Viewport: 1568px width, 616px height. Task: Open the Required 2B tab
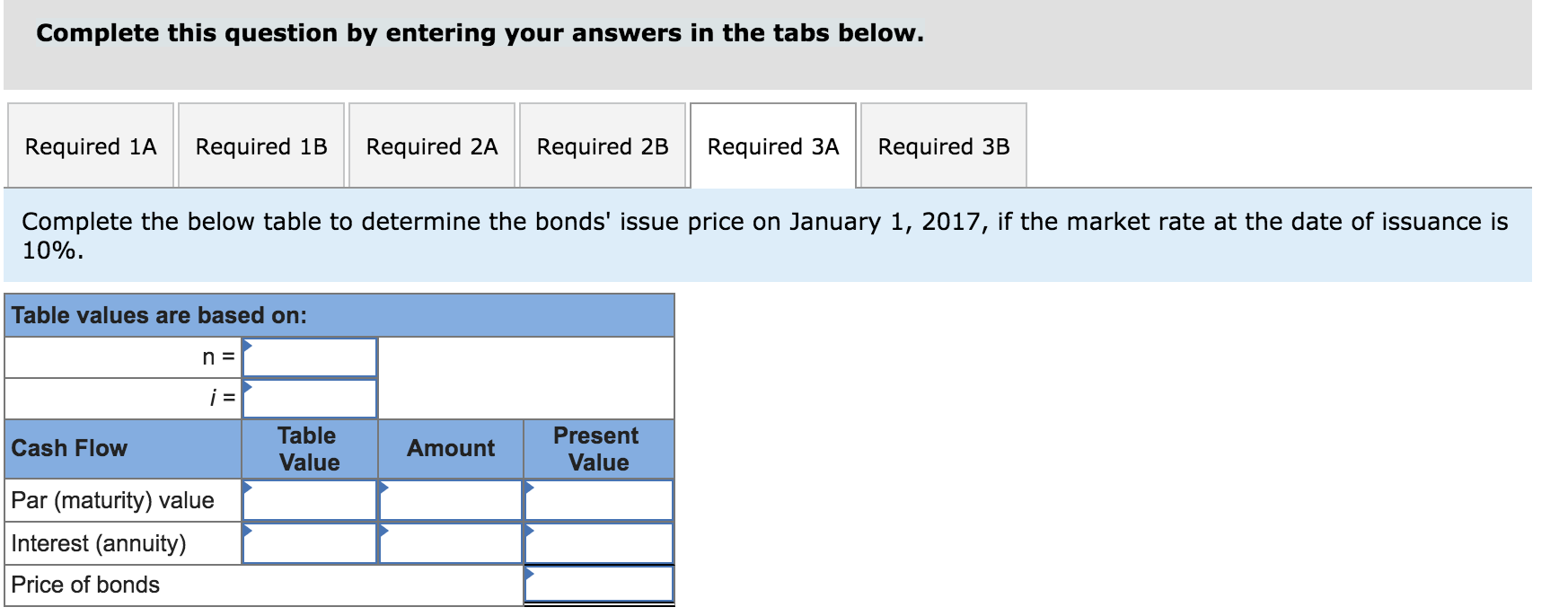tap(603, 145)
